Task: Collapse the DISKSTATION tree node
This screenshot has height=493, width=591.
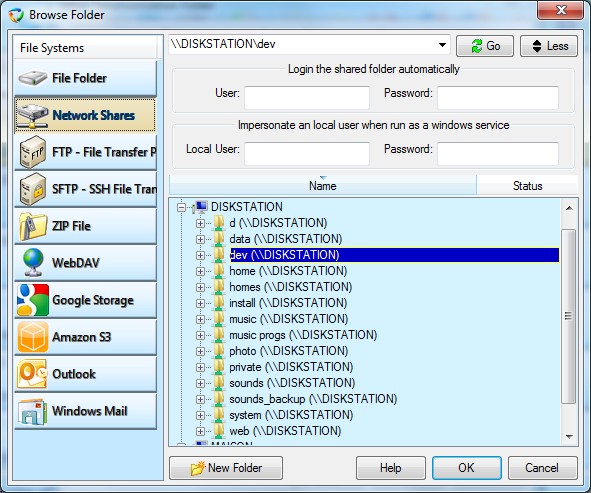Action: [182, 207]
